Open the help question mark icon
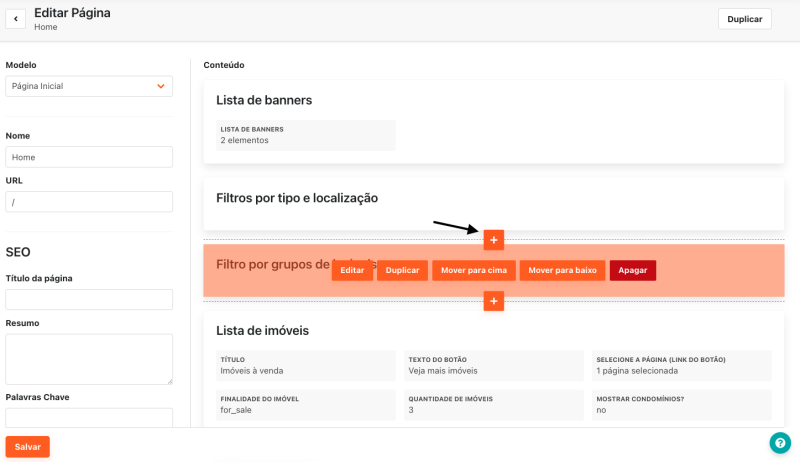The height and width of the screenshot is (462, 800). pos(780,443)
